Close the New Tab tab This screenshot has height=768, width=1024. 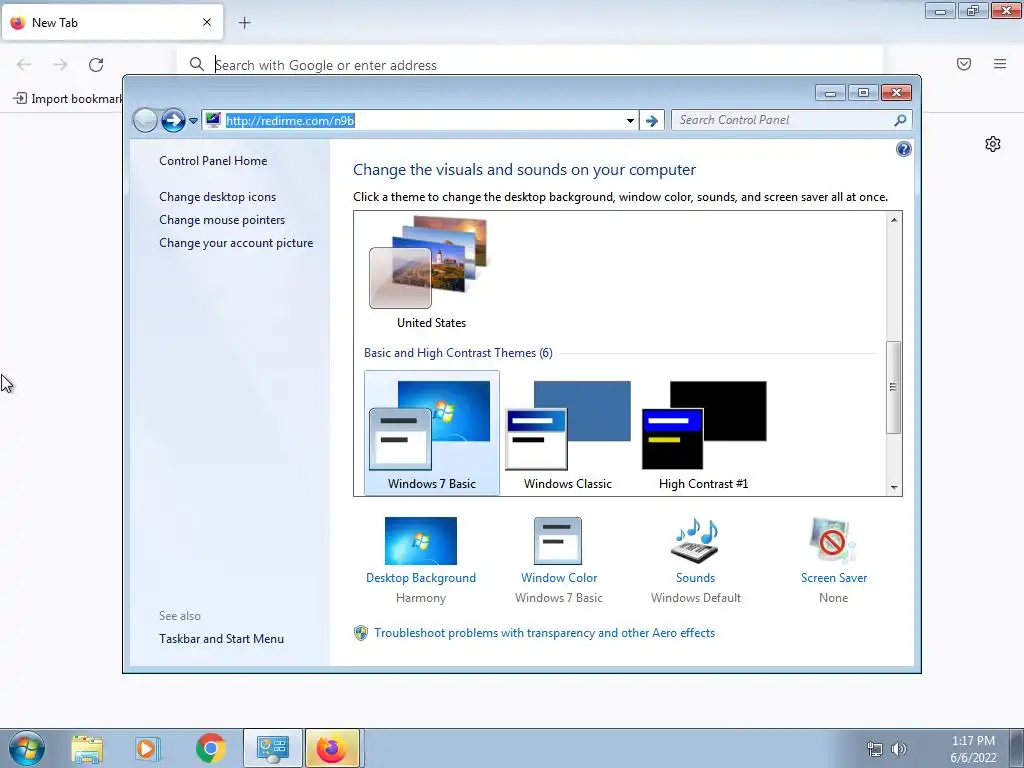207,22
